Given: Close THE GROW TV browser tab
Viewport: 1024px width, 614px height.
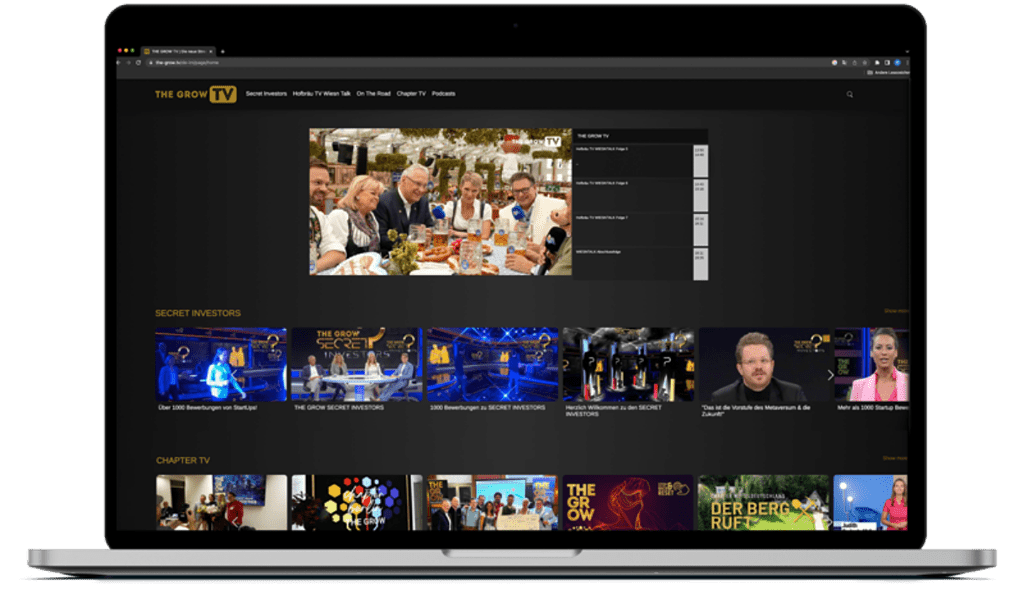Looking at the screenshot, I should [x=211, y=51].
